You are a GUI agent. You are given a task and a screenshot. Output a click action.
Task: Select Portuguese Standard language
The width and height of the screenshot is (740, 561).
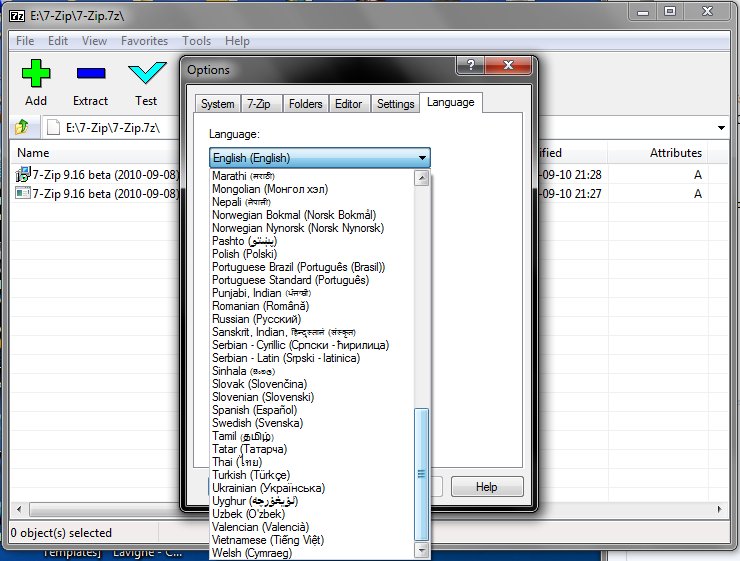[x=311, y=280]
